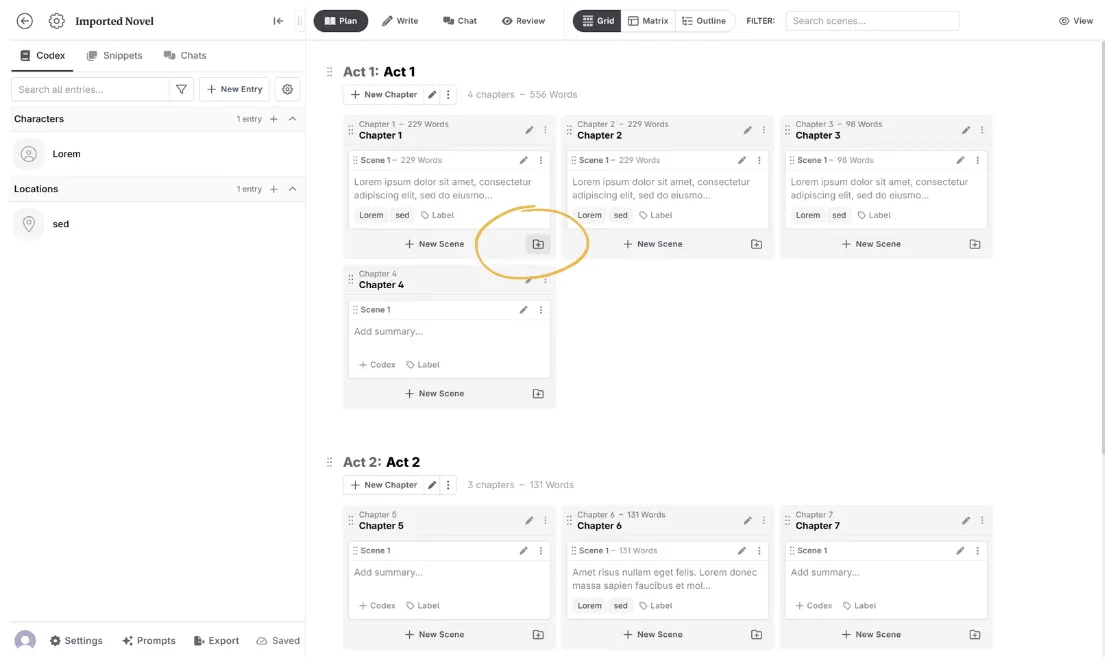Toggle the View eye control top right
1105x669 pixels.
1075,20
